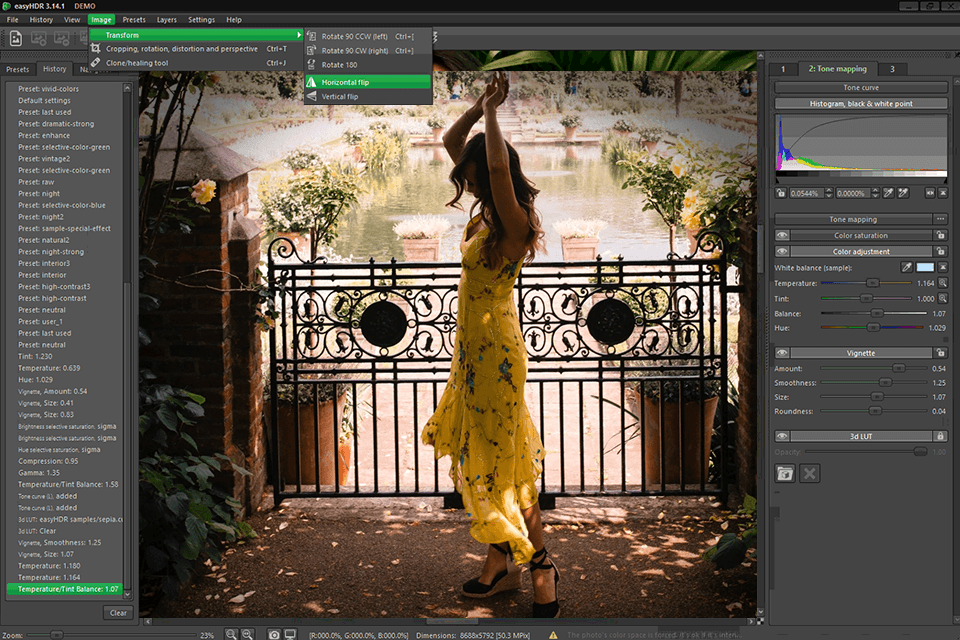Image resolution: width=960 pixels, height=640 pixels.
Task: Click the new project icon in the toolbar
Action: click(14, 37)
